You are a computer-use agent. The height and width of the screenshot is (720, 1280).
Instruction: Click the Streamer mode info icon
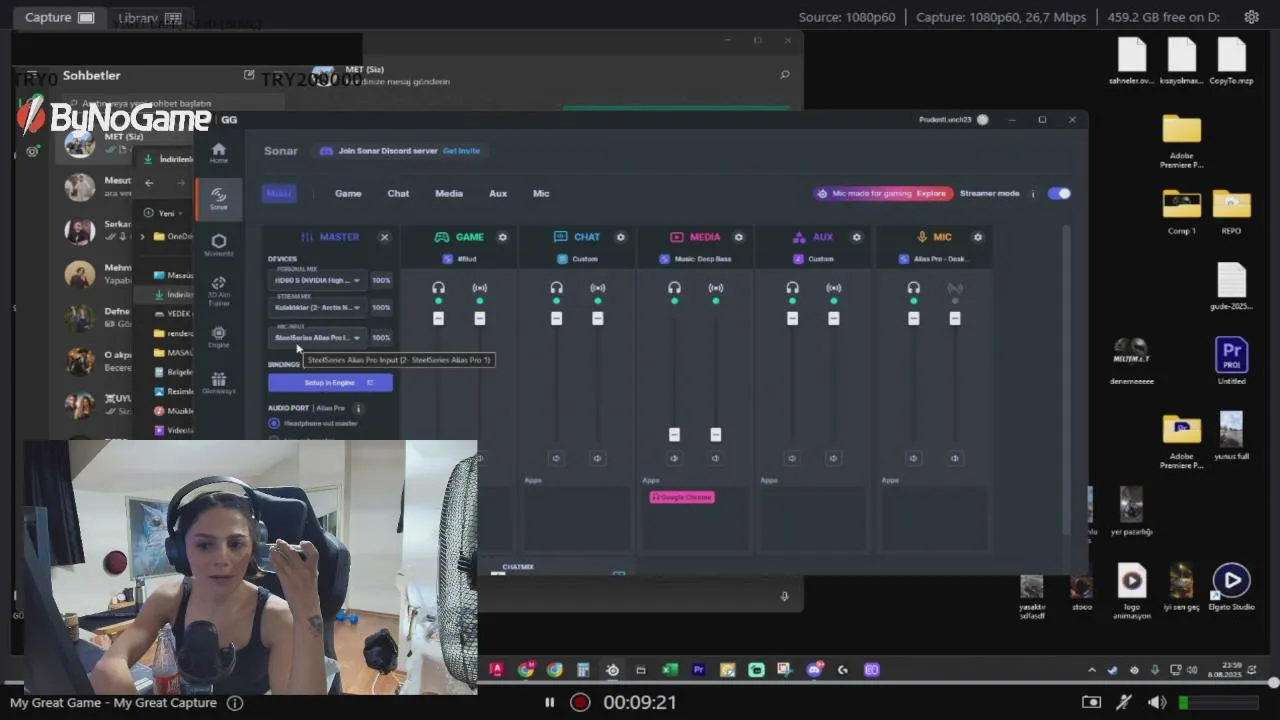pos(1032,194)
